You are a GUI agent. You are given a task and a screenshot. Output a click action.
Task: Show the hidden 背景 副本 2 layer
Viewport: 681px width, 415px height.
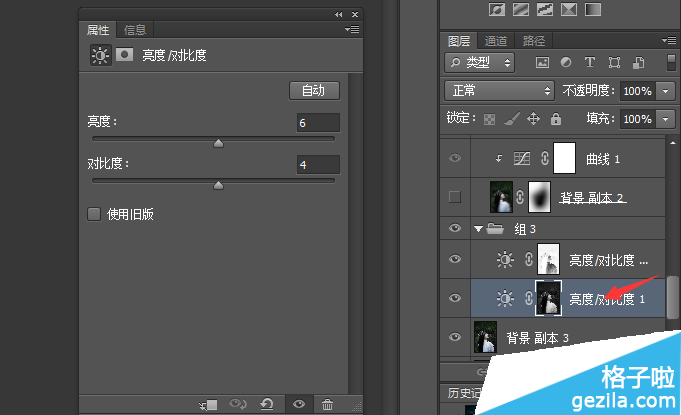tap(455, 197)
